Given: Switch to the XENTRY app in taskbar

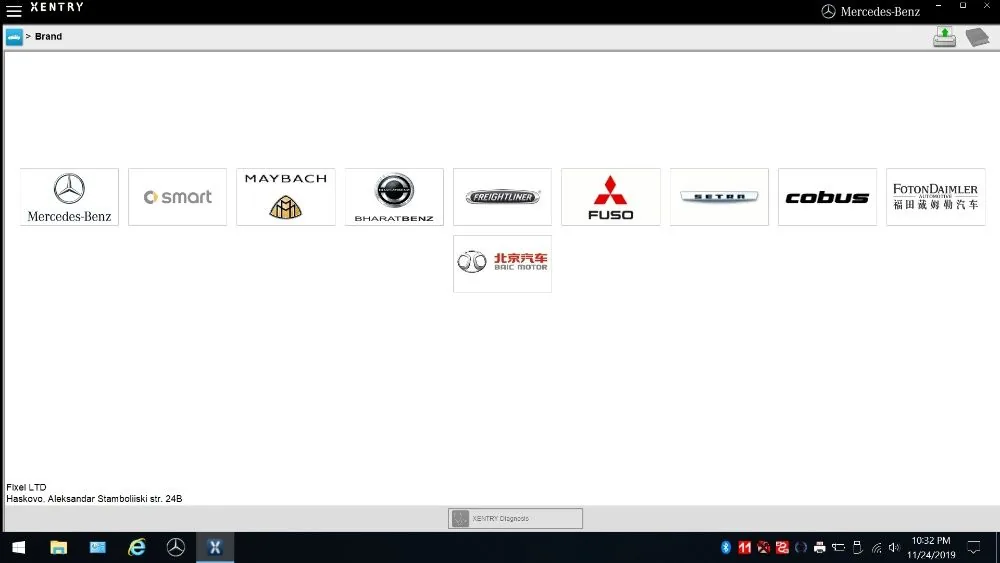Looking at the screenshot, I should [x=215, y=547].
